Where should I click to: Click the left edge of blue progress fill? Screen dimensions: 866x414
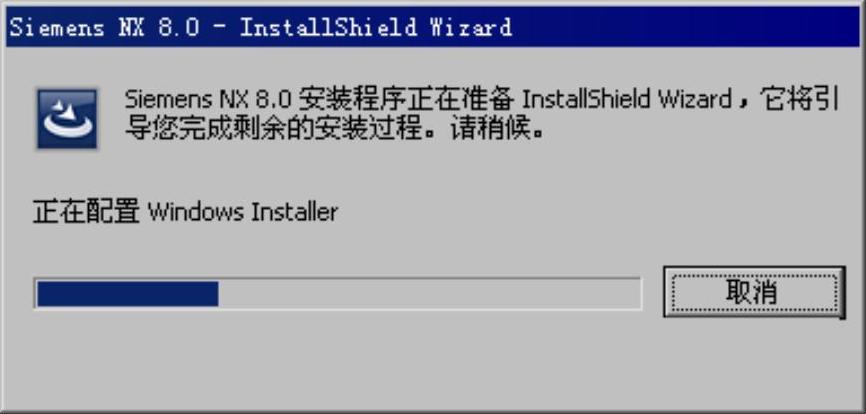40,293
